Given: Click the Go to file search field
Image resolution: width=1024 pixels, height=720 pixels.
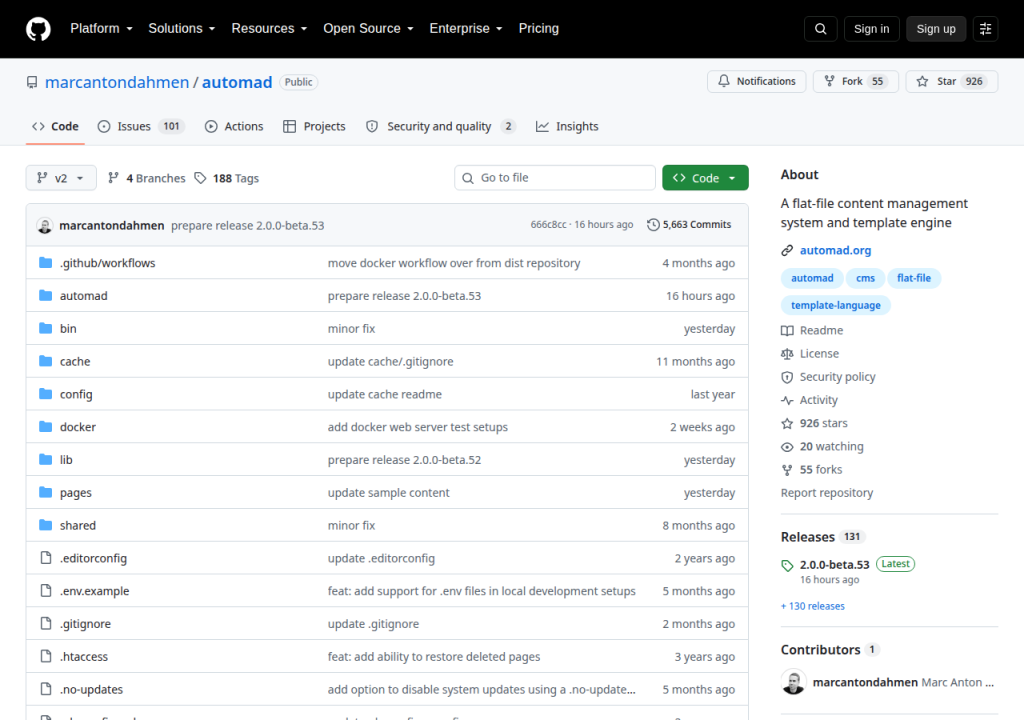Looking at the screenshot, I should (x=555, y=178).
